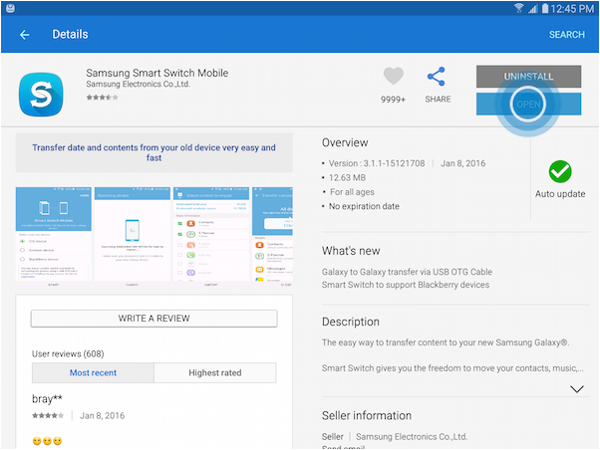600x450 pixels.
Task: Tap the Details page title
Action: pos(70,34)
